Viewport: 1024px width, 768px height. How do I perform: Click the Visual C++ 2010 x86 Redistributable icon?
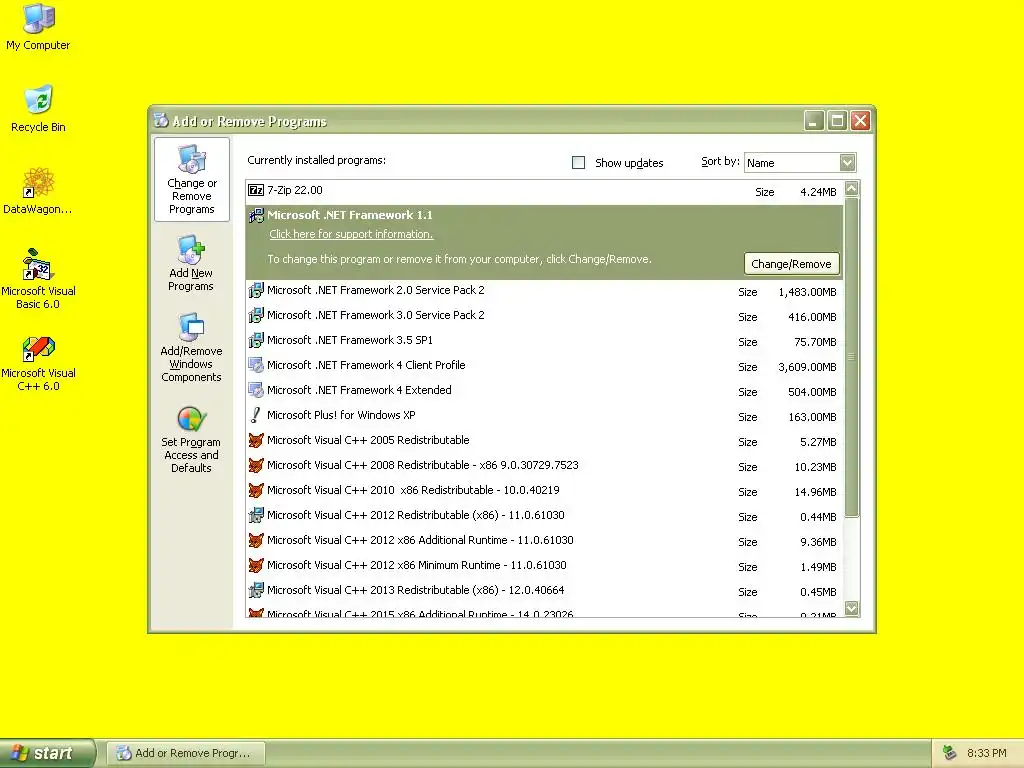[x=256, y=490]
